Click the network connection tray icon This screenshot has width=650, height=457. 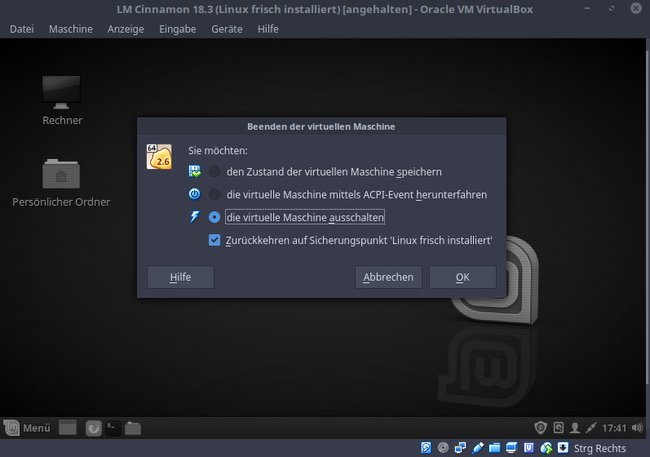click(x=591, y=428)
